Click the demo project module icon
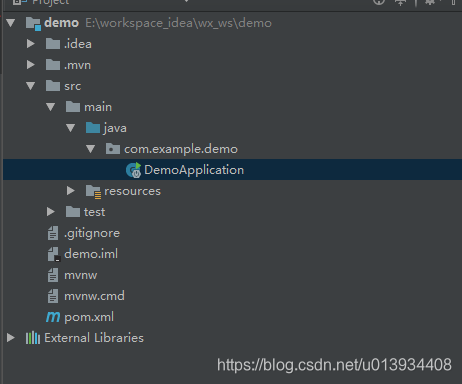This screenshot has height=384, width=462. [x=33, y=24]
